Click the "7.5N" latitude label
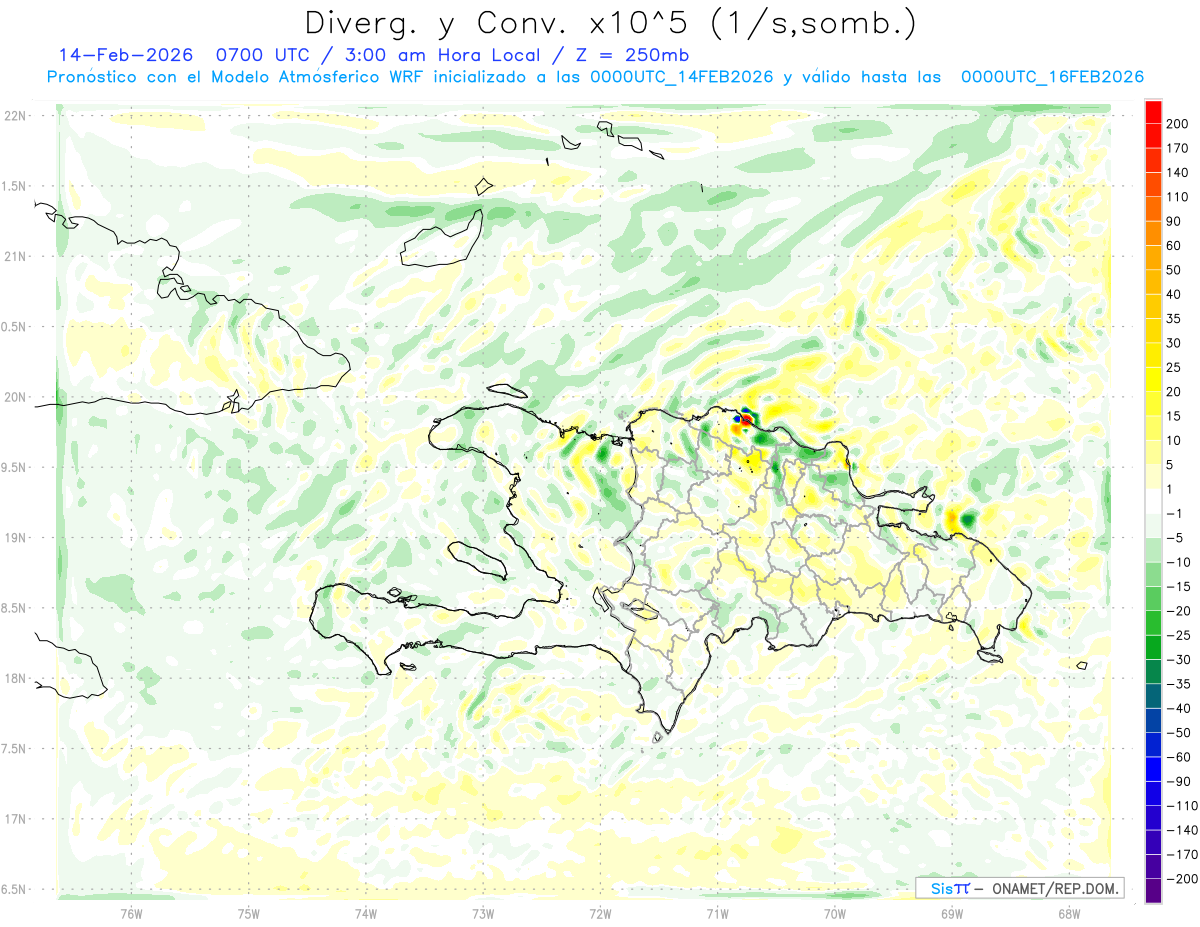 tap(15, 749)
